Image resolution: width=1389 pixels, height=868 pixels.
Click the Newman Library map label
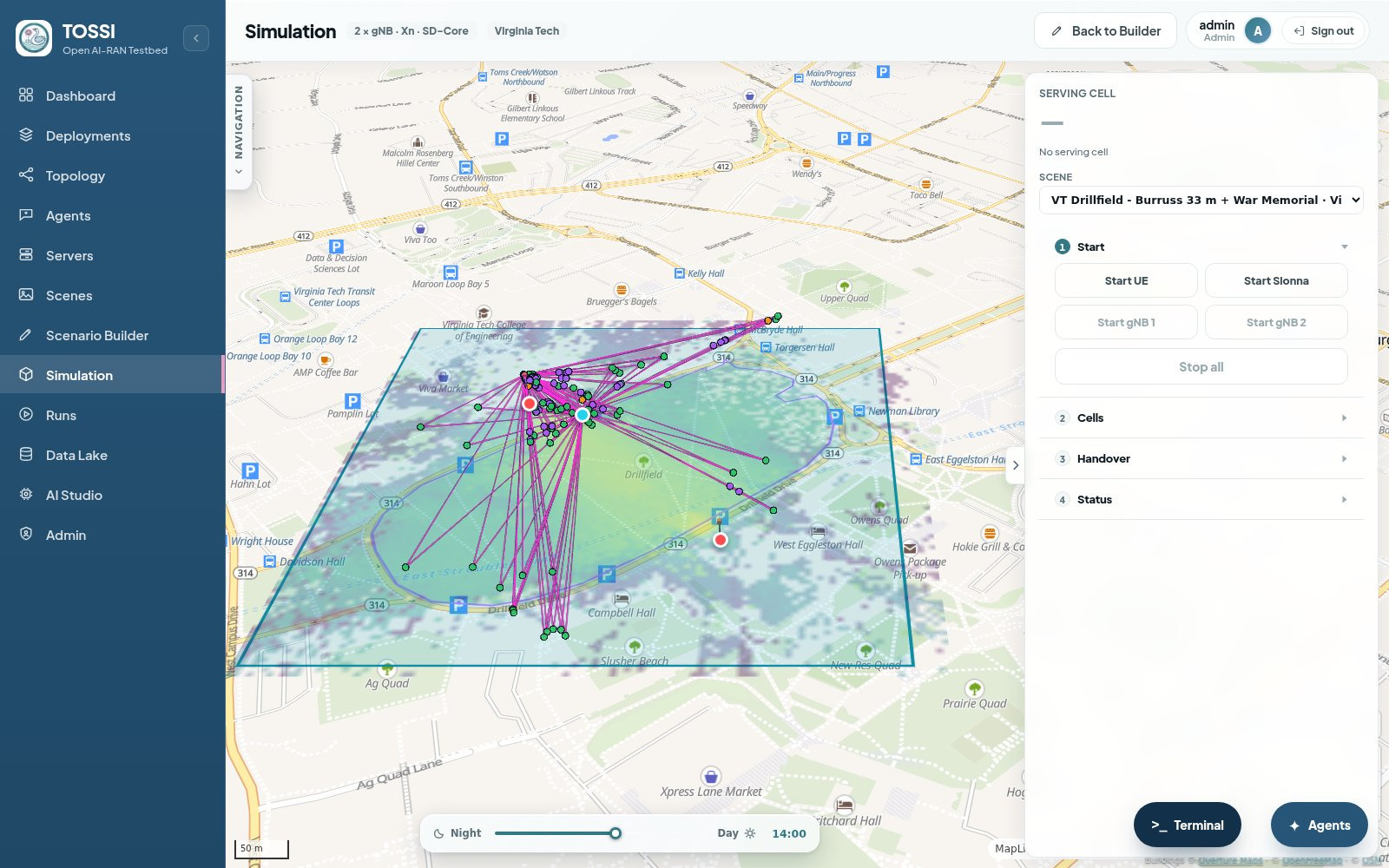pyautogui.click(x=904, y=411)
